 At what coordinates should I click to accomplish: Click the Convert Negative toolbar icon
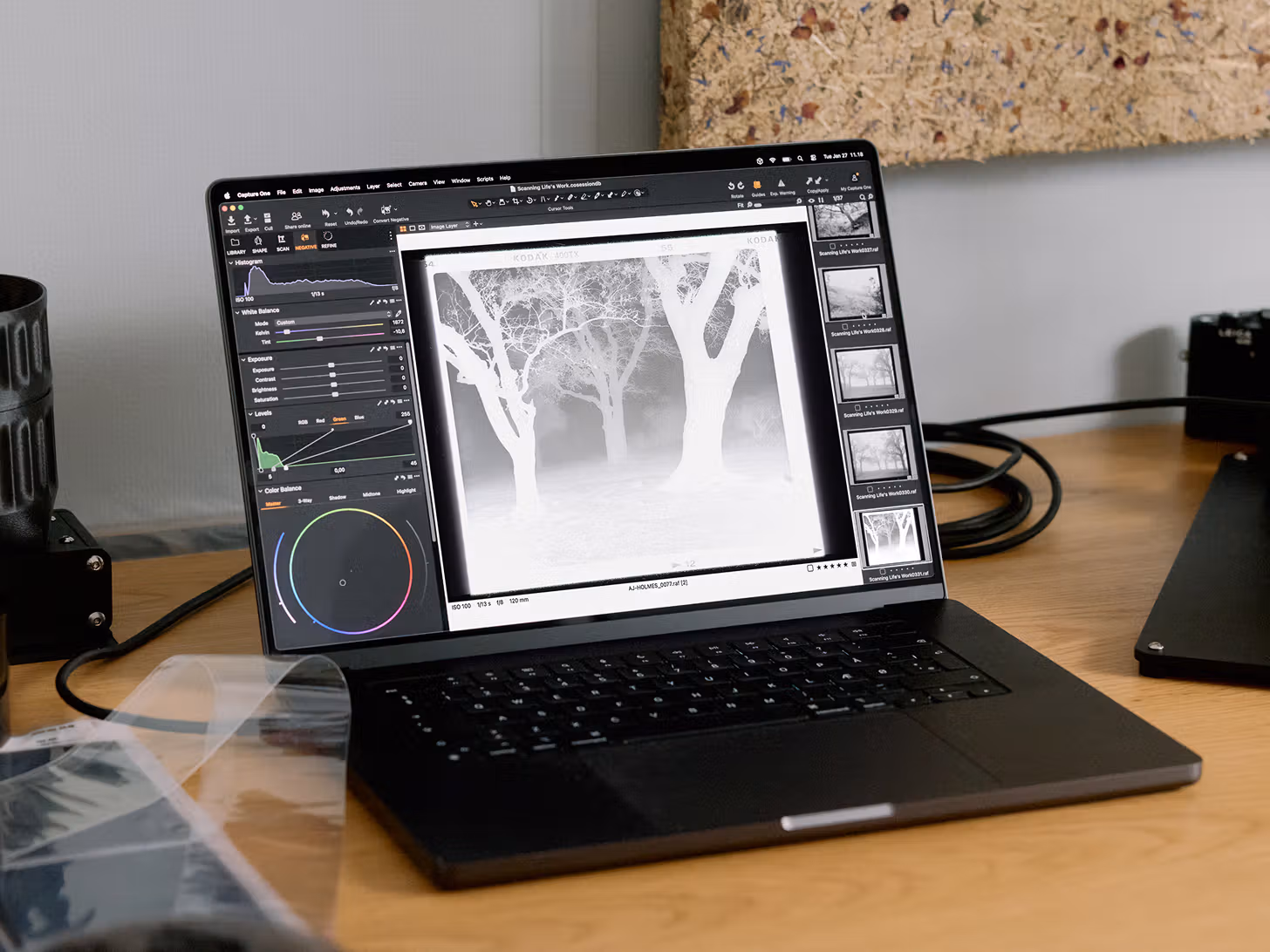(x=386, y=210)
